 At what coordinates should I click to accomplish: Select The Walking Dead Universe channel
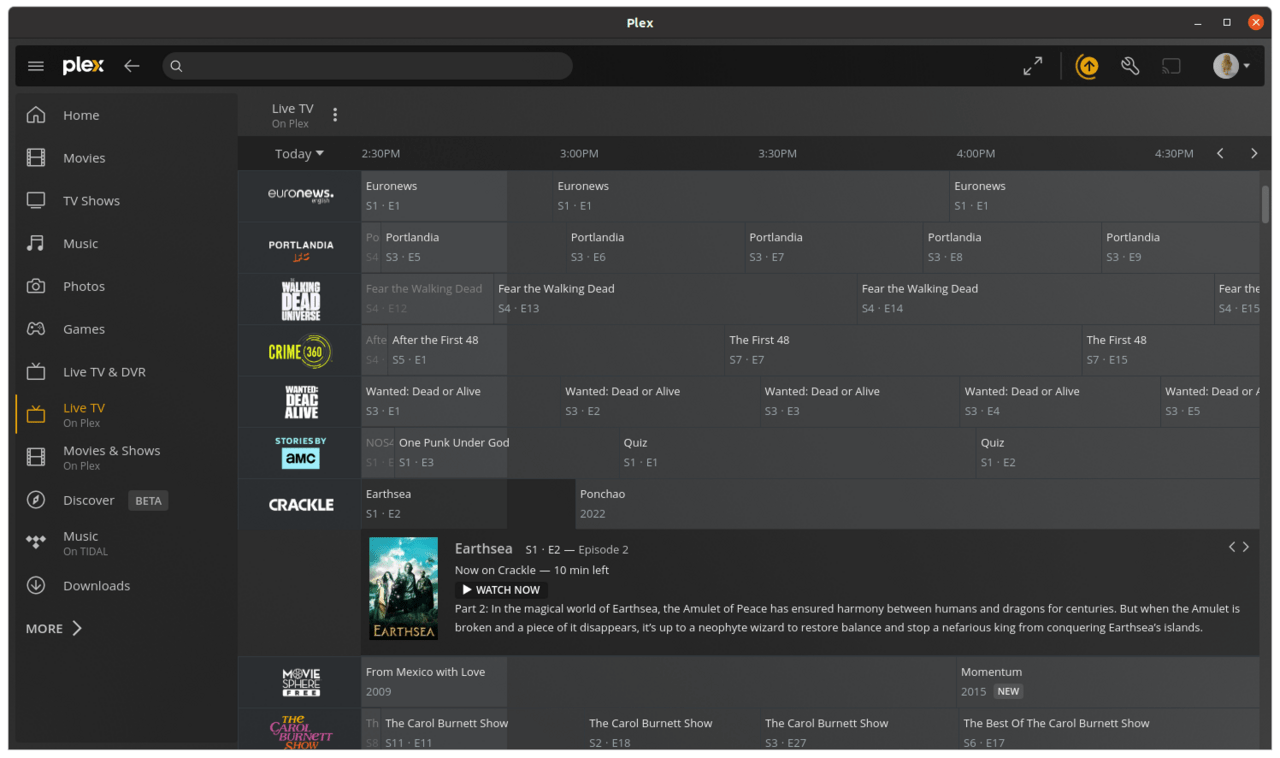pos(300,299)
